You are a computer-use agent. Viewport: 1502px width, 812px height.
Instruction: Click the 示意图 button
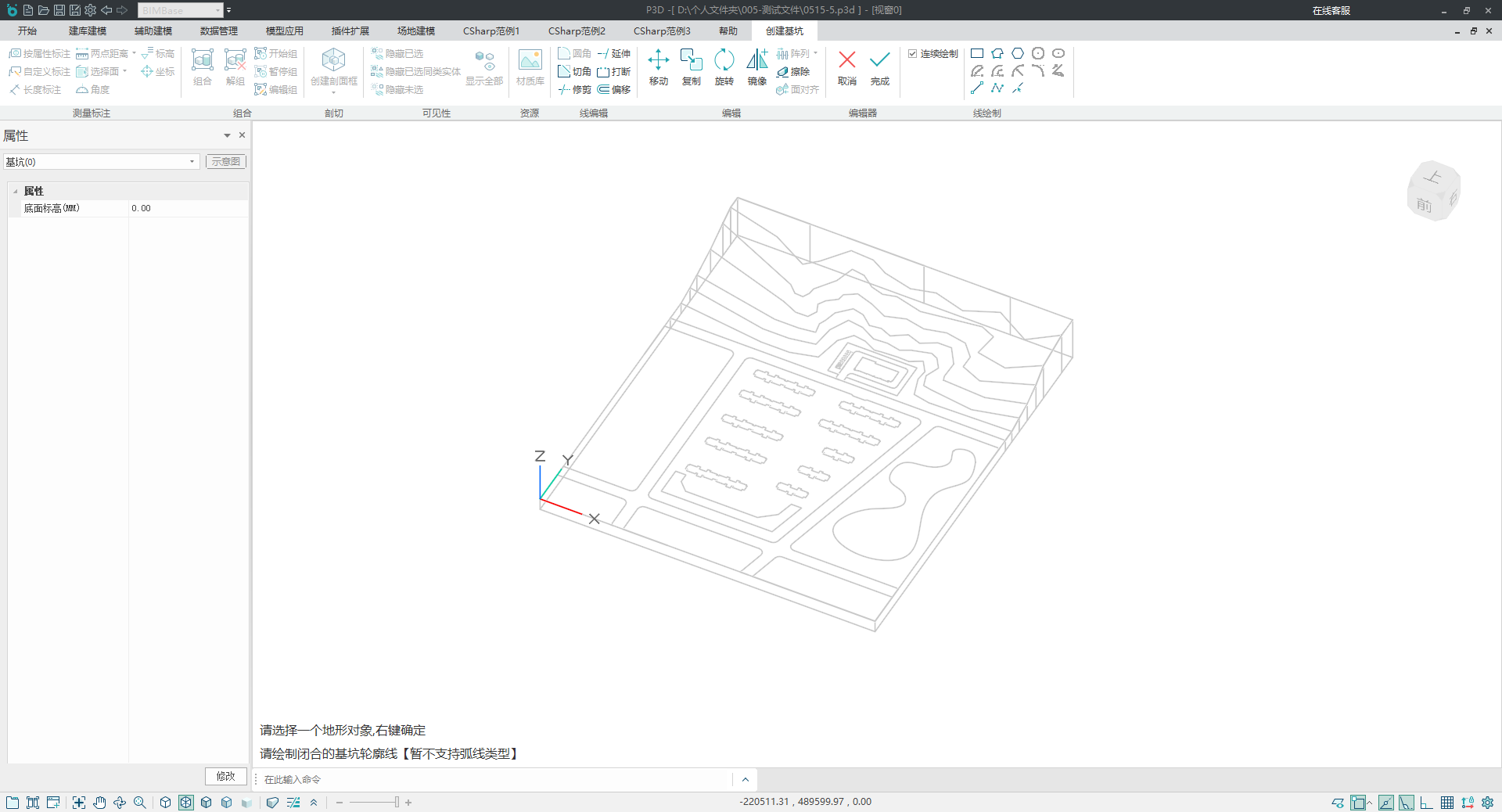pos(226,162)
